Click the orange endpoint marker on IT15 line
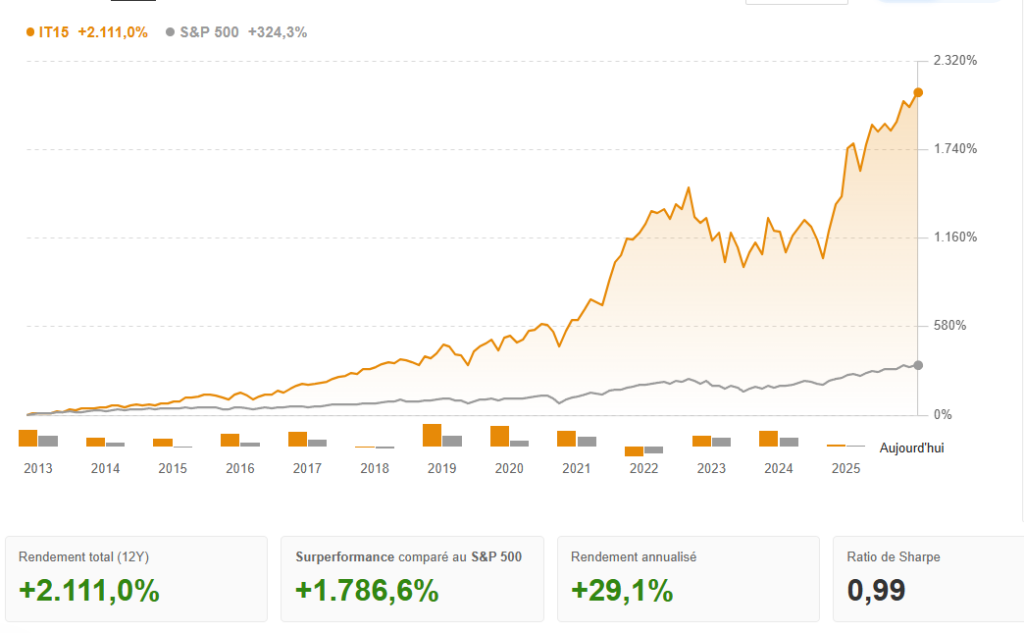This screenshot has height=633, width=1024. coord(918,92)
